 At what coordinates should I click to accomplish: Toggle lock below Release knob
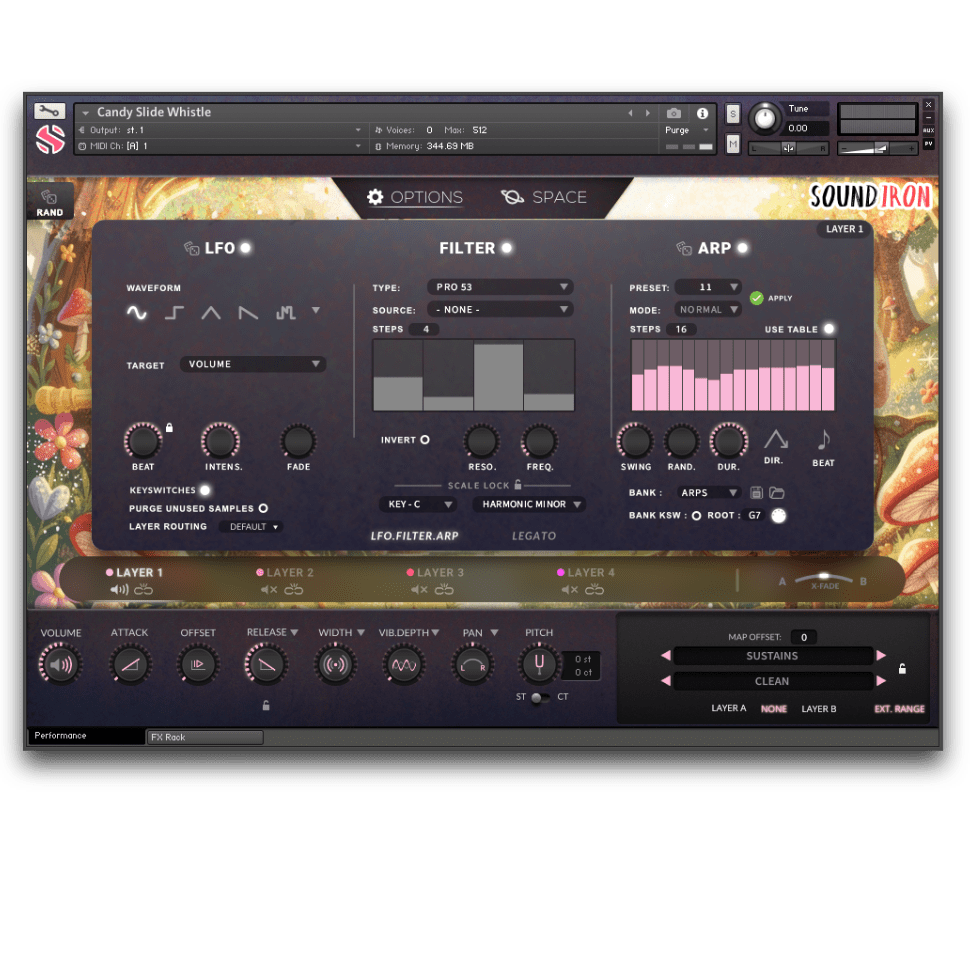266,705
